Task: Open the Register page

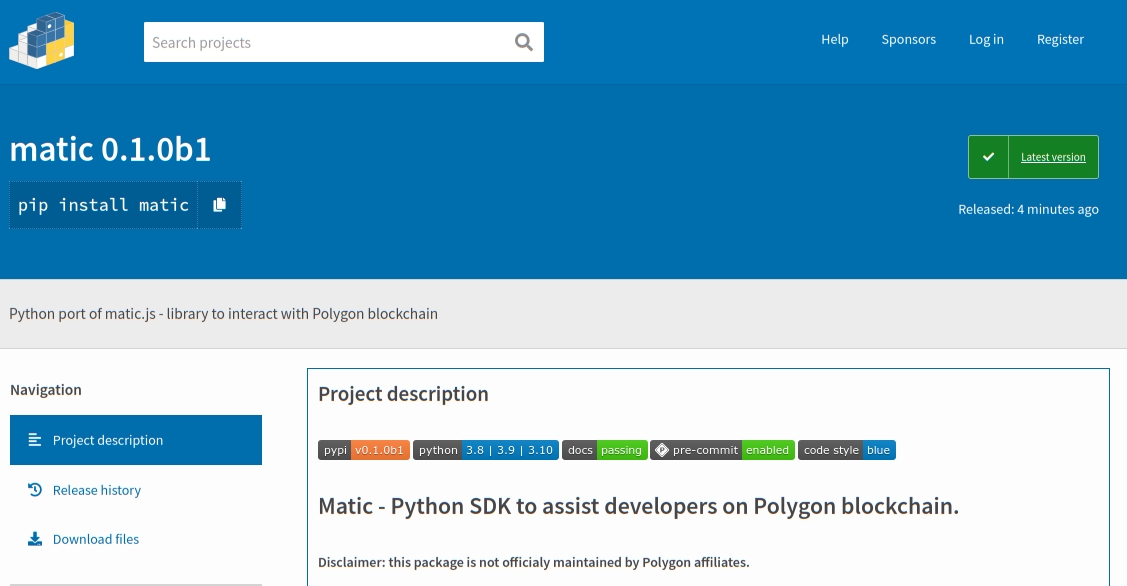Action: coord(1060,40)
